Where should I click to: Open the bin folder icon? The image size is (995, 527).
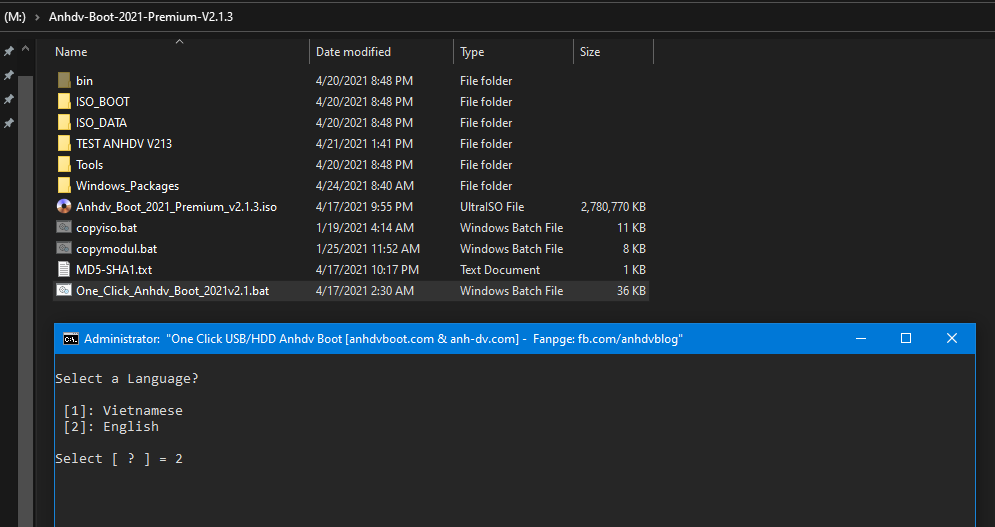(x=64, y=81)
